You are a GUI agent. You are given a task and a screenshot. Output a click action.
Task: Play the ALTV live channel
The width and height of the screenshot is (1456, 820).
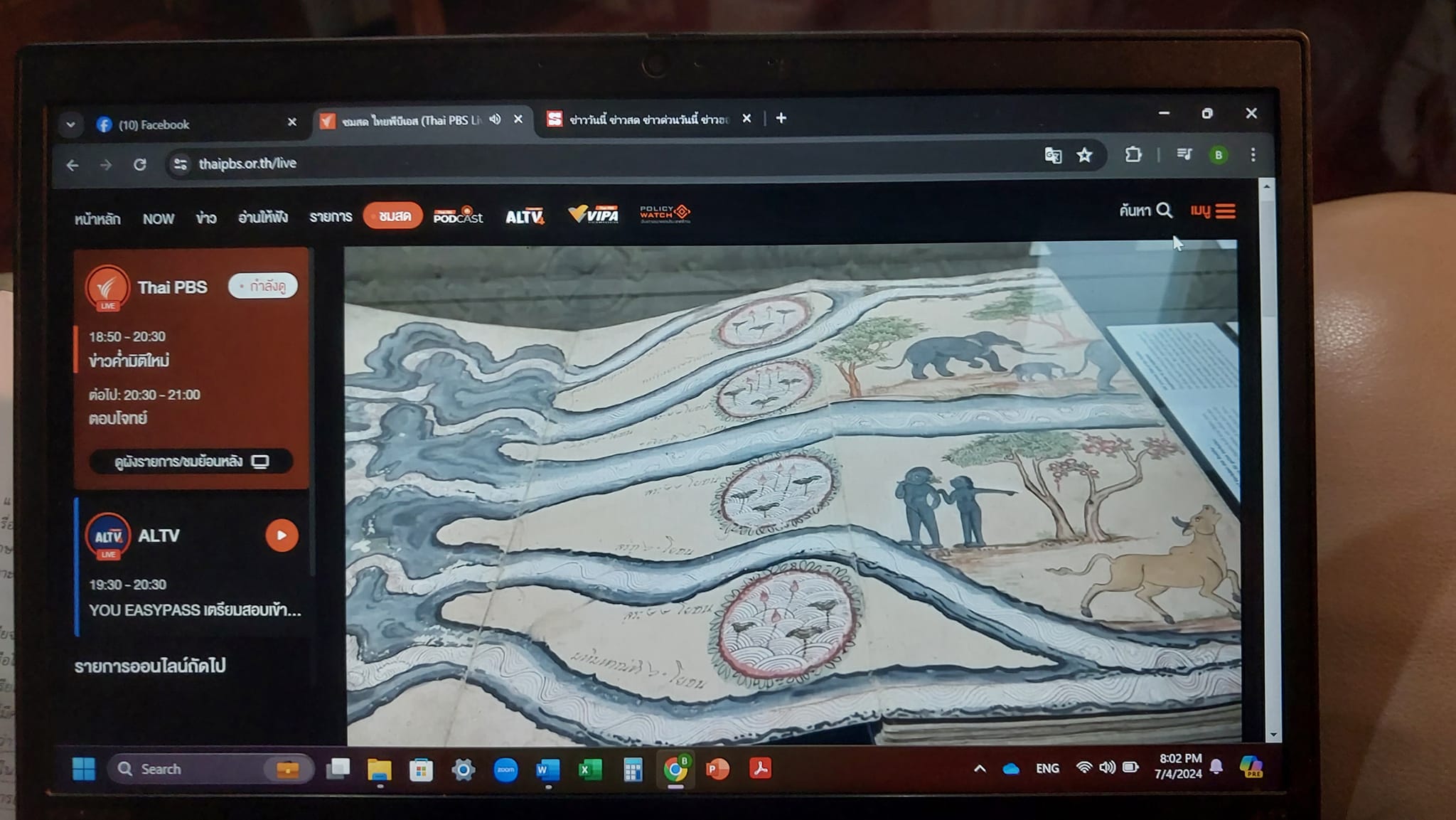(282, 536)
